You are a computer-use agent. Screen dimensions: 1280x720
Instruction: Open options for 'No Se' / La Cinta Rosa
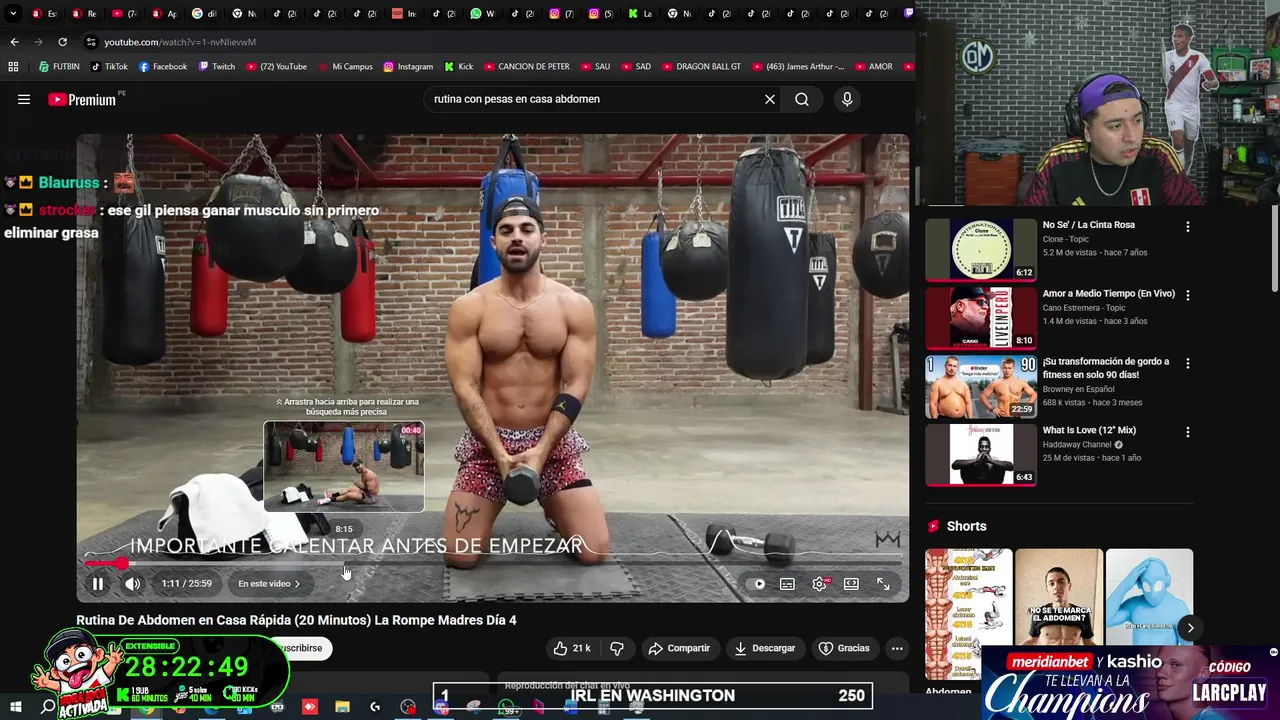click(1188, 227)
